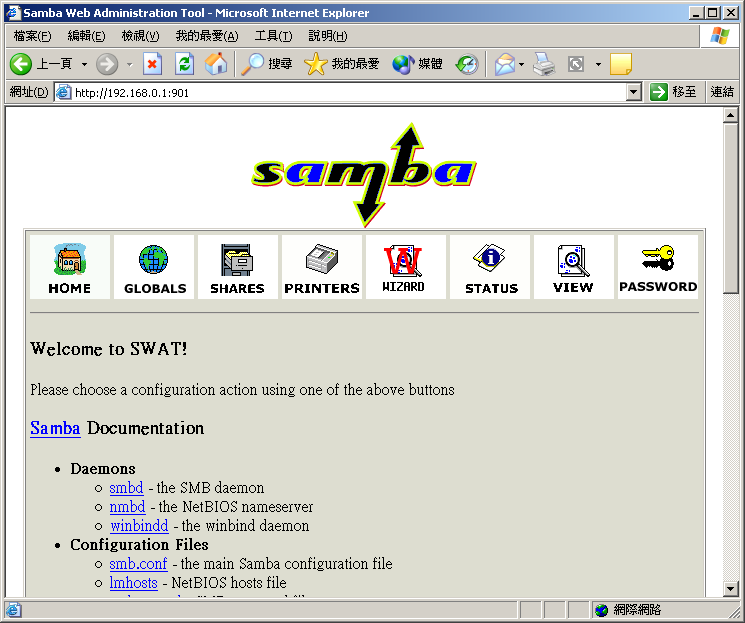Image resolution: width=745 pixels, height=623 pixels.
Task: Open the 檔案(F) menu
Action: click(x=32, y=36)
